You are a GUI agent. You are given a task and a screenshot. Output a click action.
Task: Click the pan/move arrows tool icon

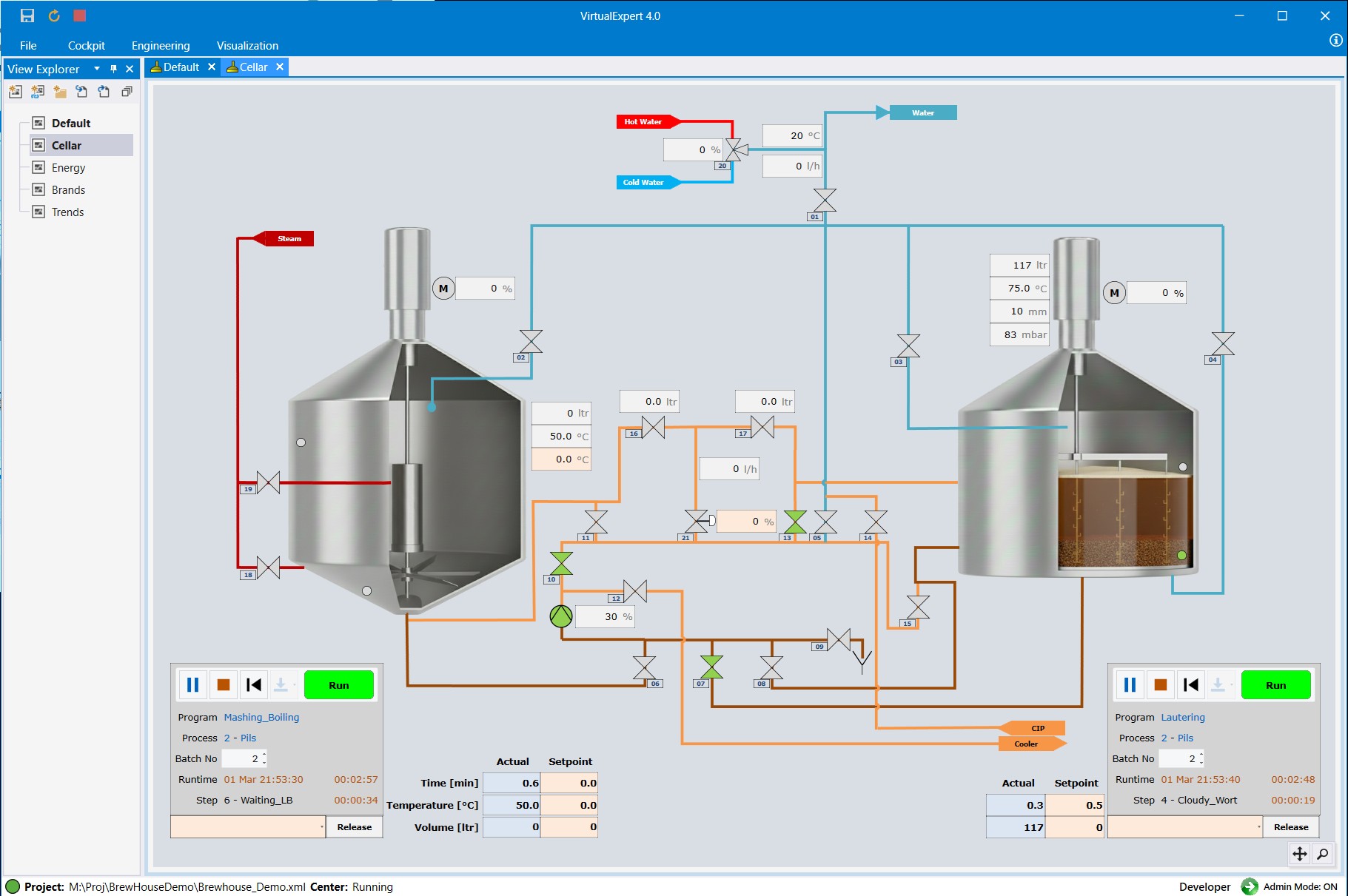click(x=1300, y=854)
